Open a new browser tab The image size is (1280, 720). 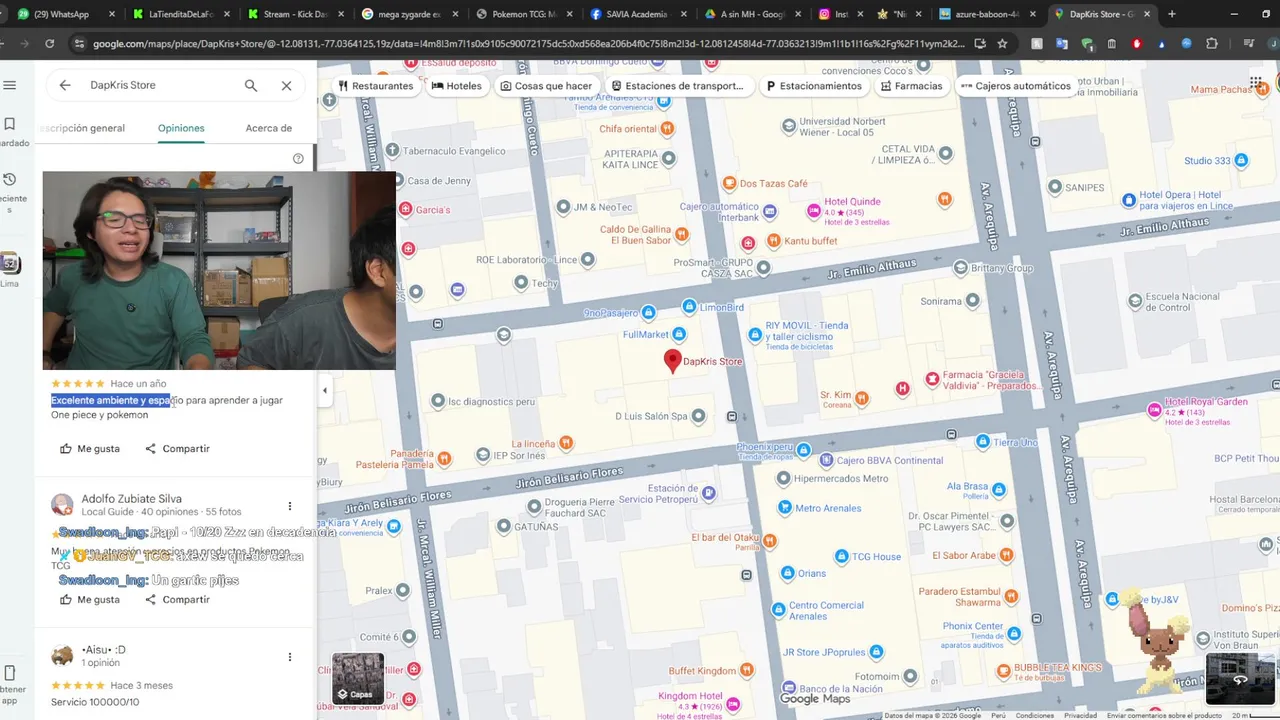[1172, 14]
